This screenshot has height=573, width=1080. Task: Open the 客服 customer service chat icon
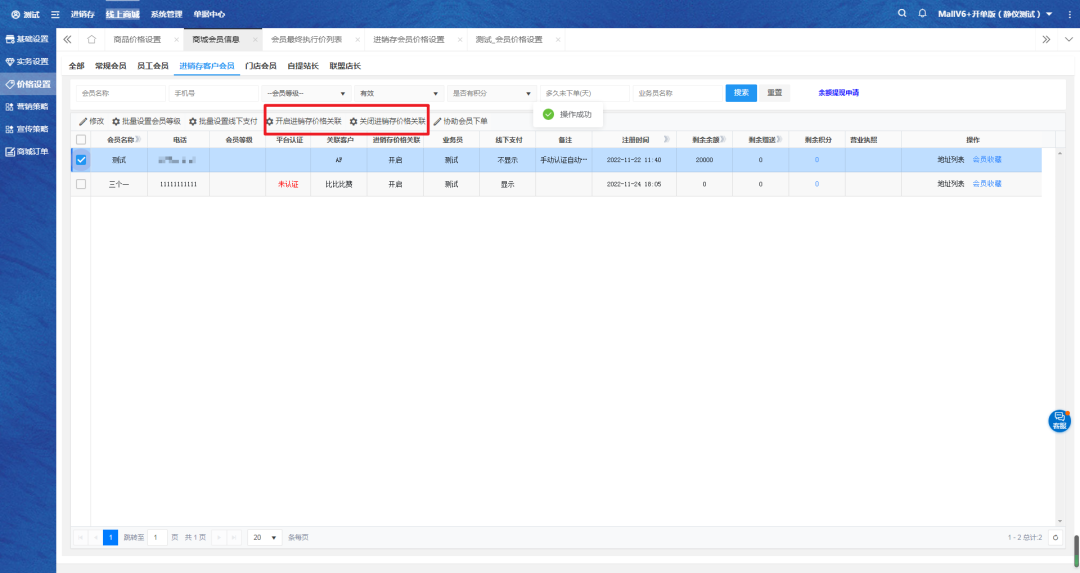(x=1059, y=420)
